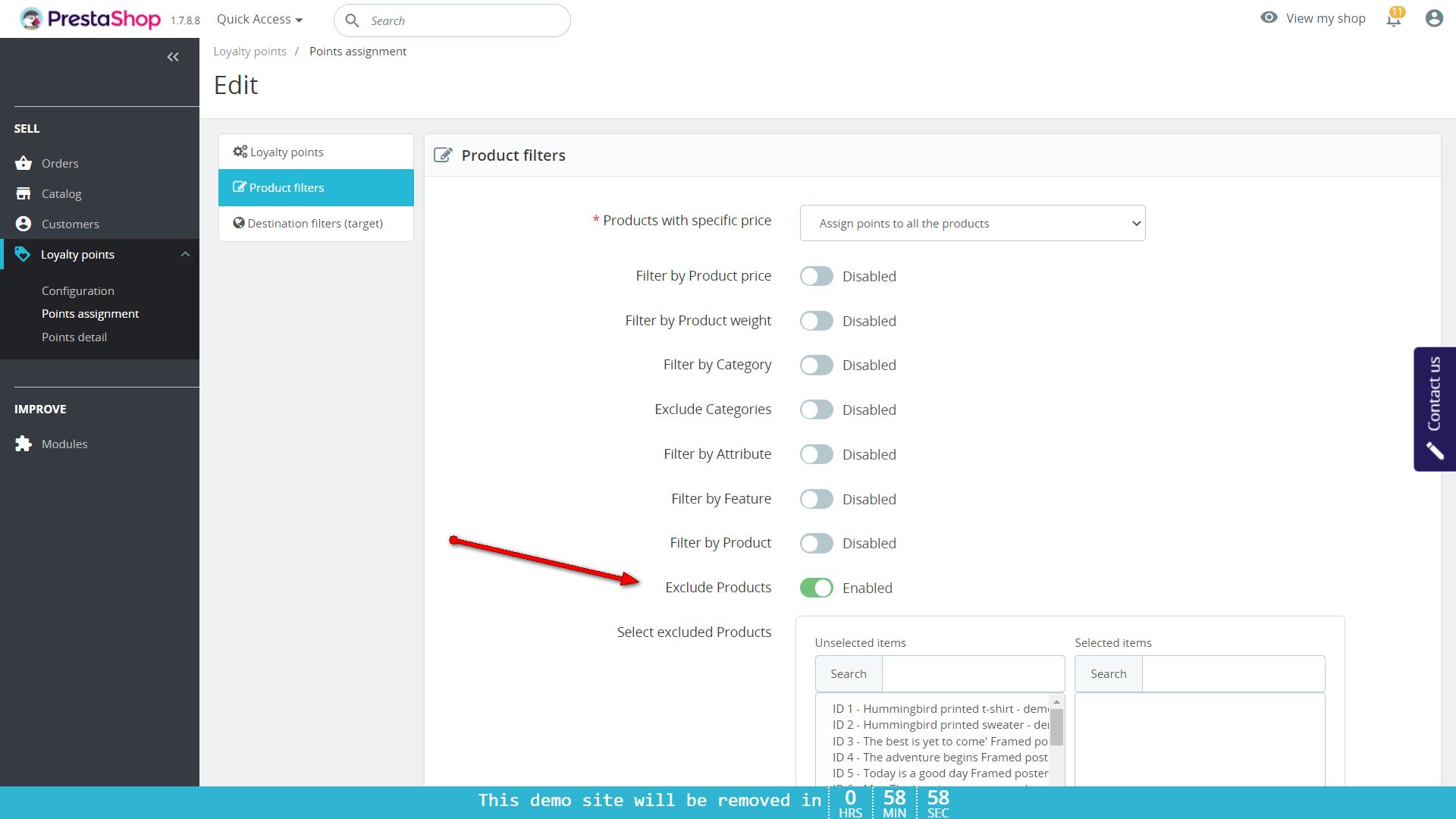Click the Catalog store icon
1456x819 pixels.
[24, 193]
